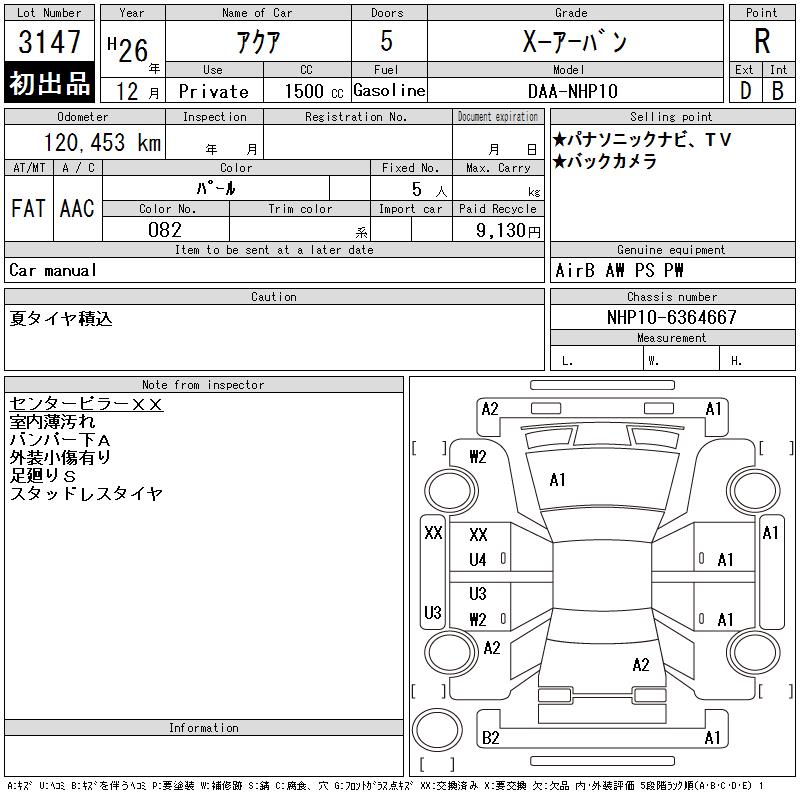This screenshot has height=800, width=800.
Task: Select the 初出品 black badge
Action: [49, 83]
